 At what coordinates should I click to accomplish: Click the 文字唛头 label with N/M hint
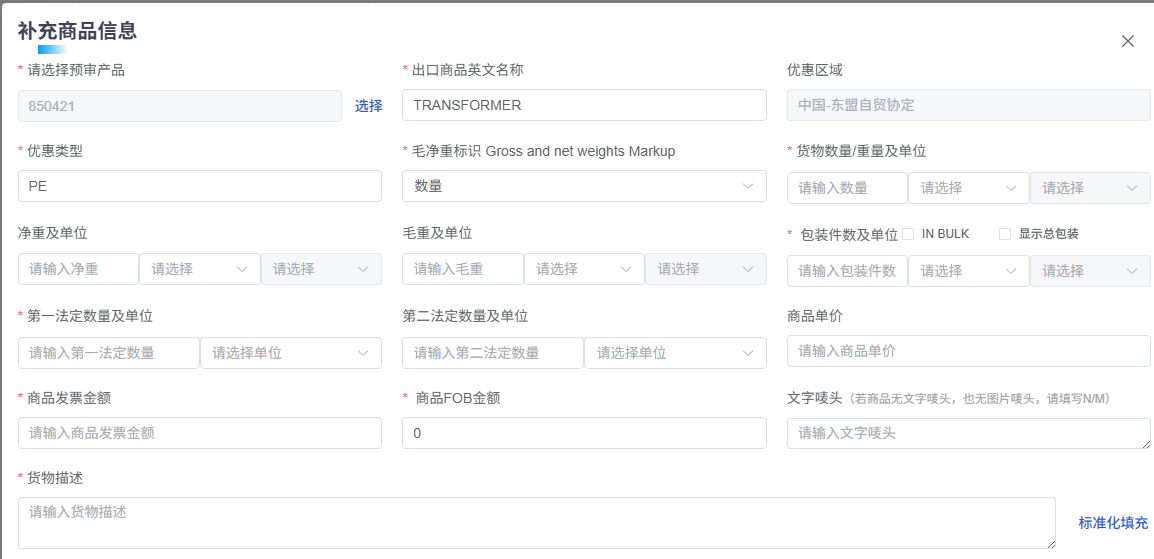click(948, 398)
